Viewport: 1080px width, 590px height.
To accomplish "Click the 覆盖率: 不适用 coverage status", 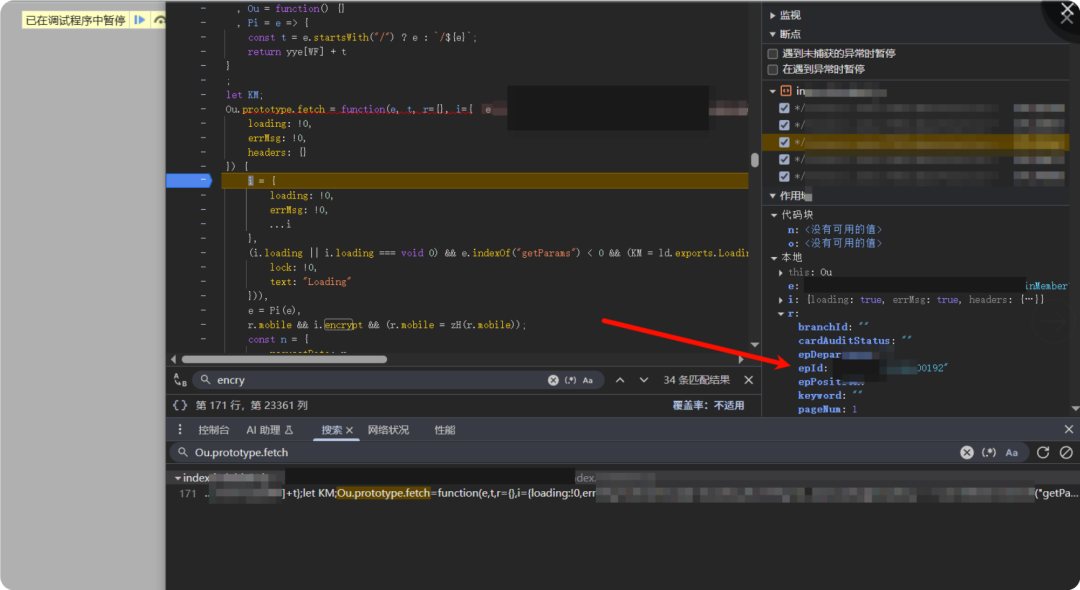I will [x=708, y=405].
